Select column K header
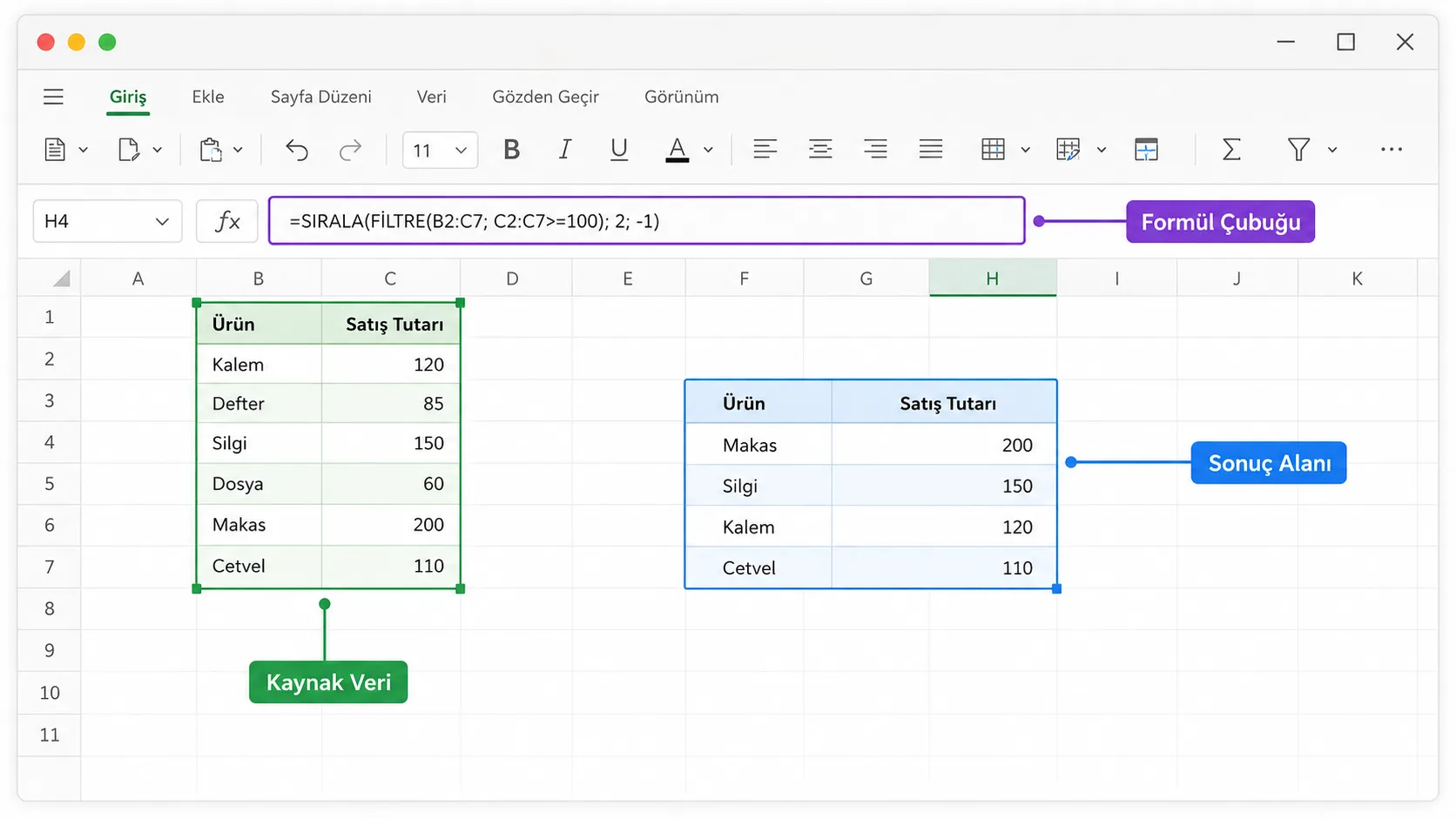Screen dimensions: 1456x819 coord(1357,279)
